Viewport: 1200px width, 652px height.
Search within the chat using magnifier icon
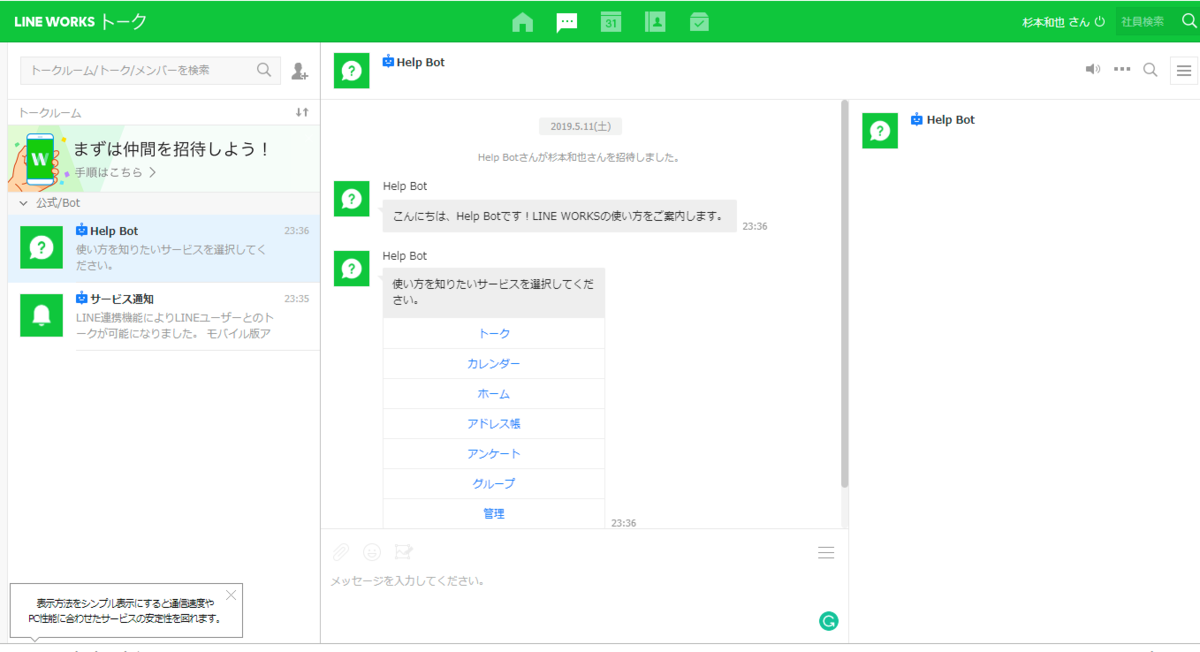point(1151,69)
